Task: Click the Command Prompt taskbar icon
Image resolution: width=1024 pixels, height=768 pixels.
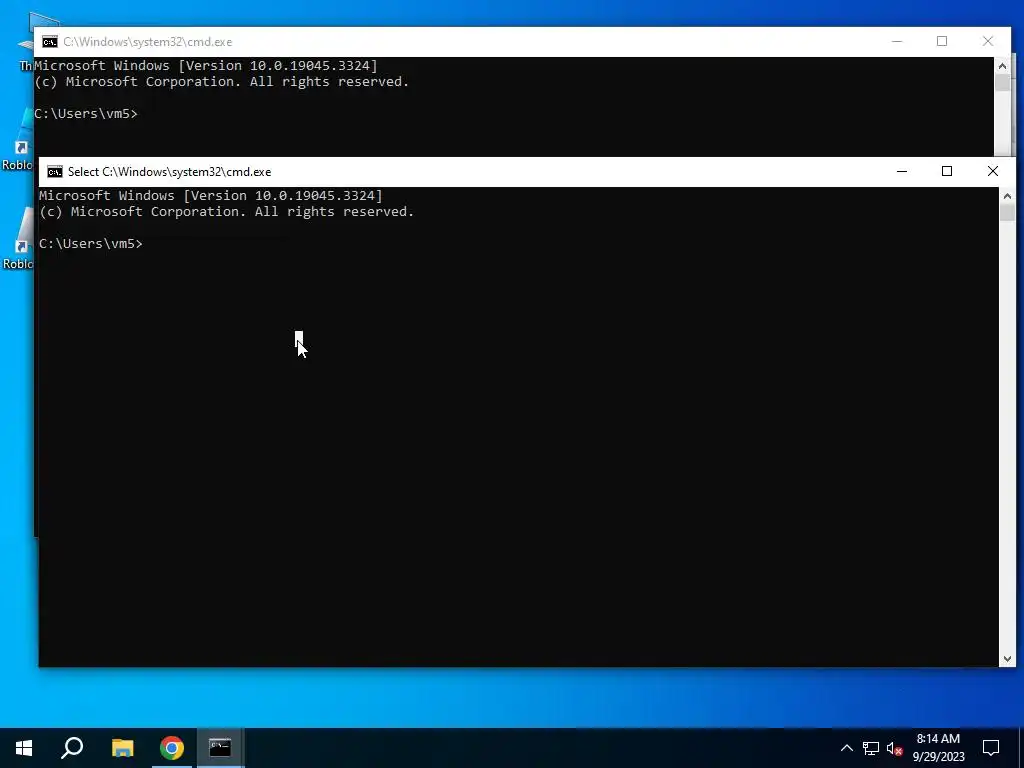Action: 220,748
